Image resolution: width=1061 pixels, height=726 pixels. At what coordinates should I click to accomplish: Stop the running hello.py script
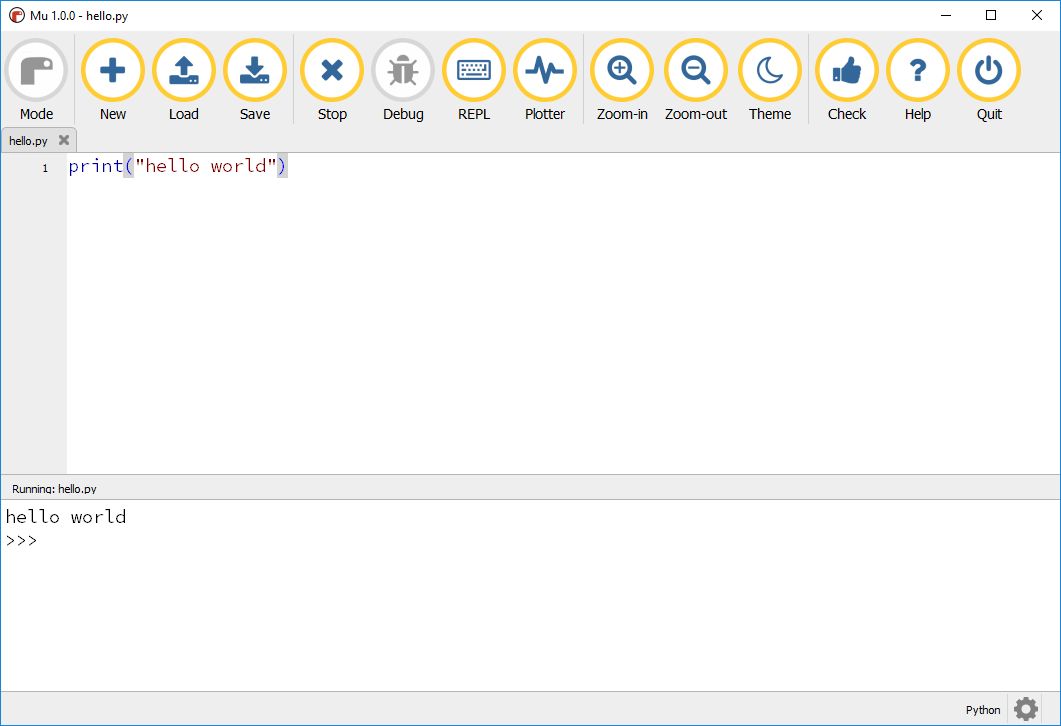point(331,70)
